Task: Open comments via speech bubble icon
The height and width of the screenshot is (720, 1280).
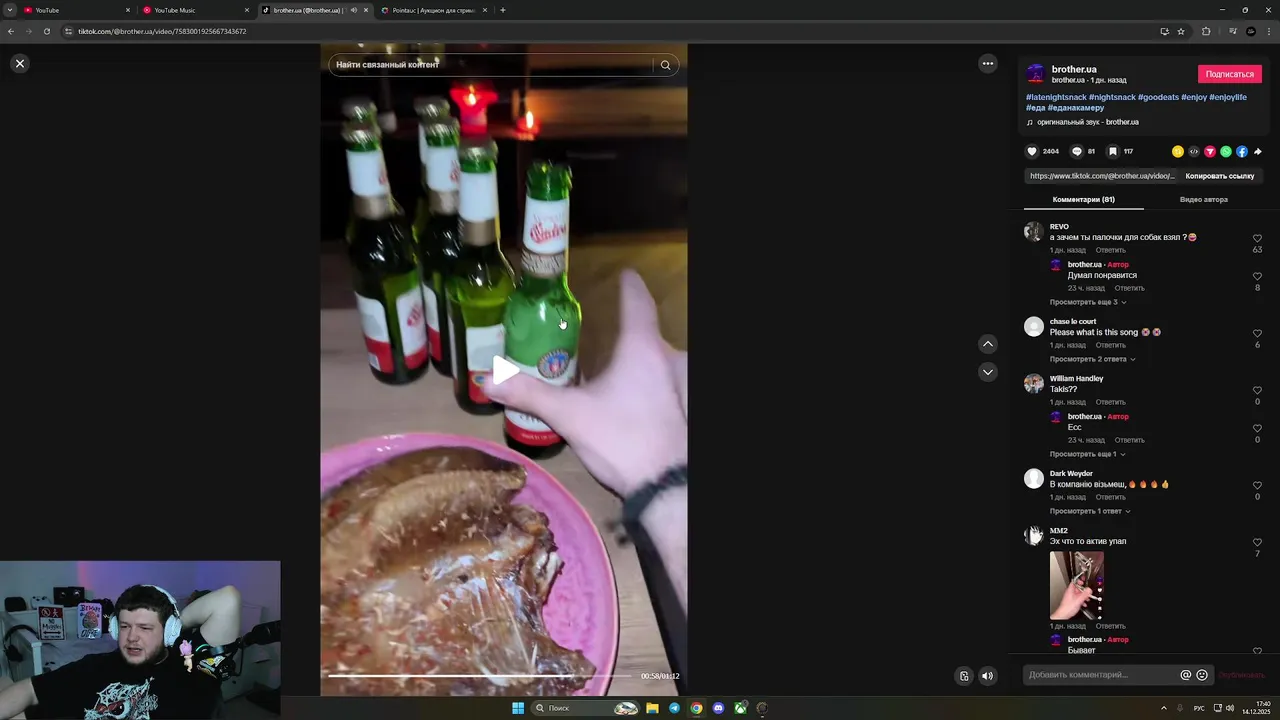Action: [1077, 152]
